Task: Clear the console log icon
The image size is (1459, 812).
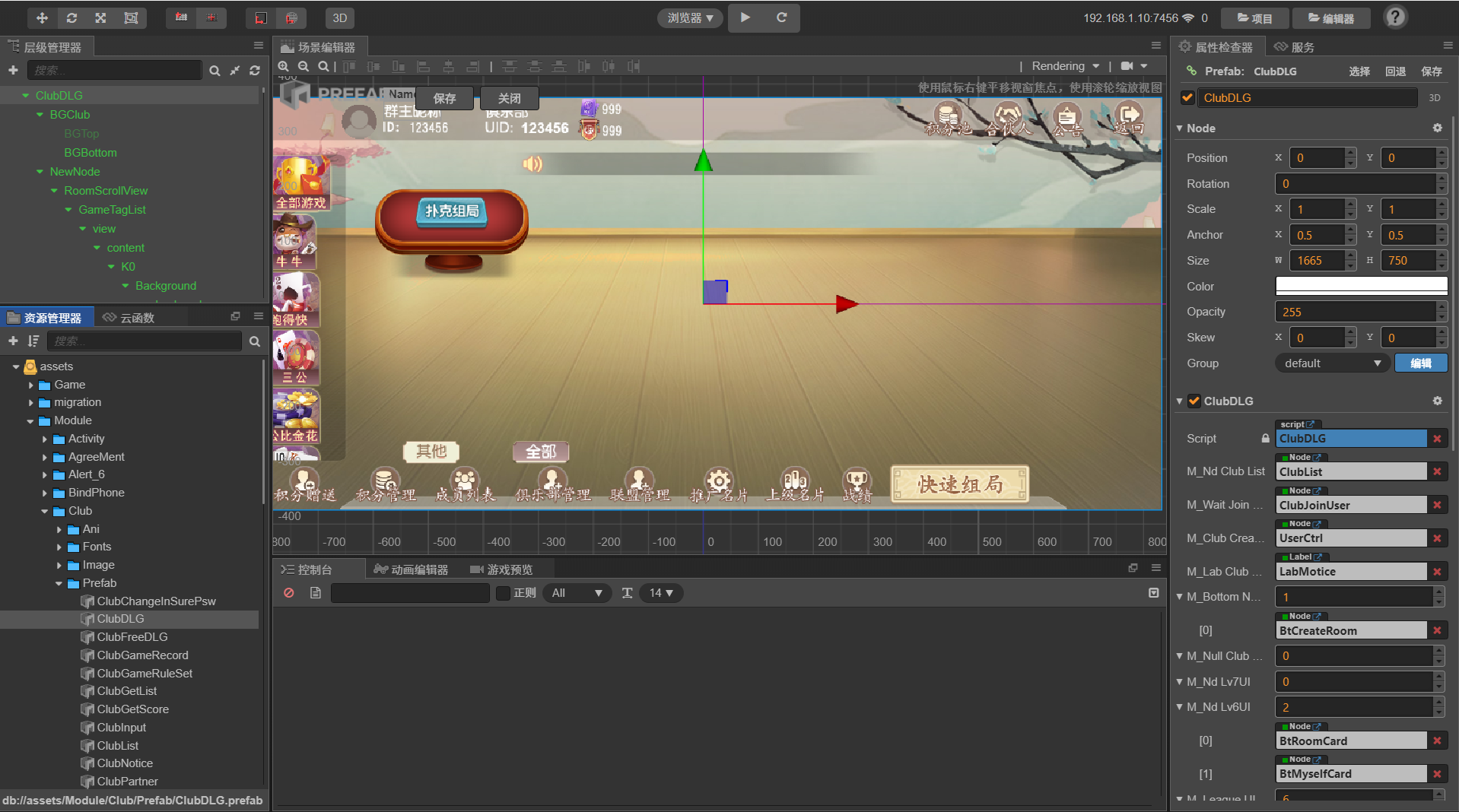Action: click(x=289, y=593)
